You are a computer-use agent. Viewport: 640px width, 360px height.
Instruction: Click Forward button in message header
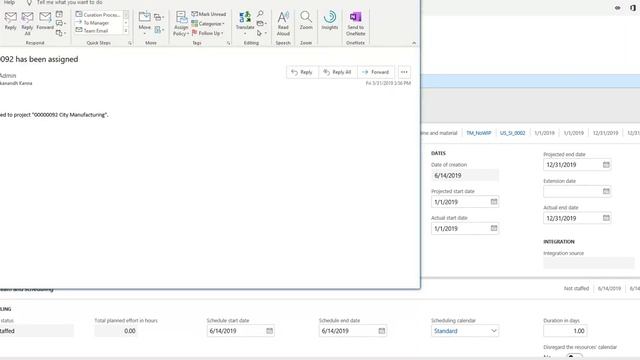click(376, 72)
